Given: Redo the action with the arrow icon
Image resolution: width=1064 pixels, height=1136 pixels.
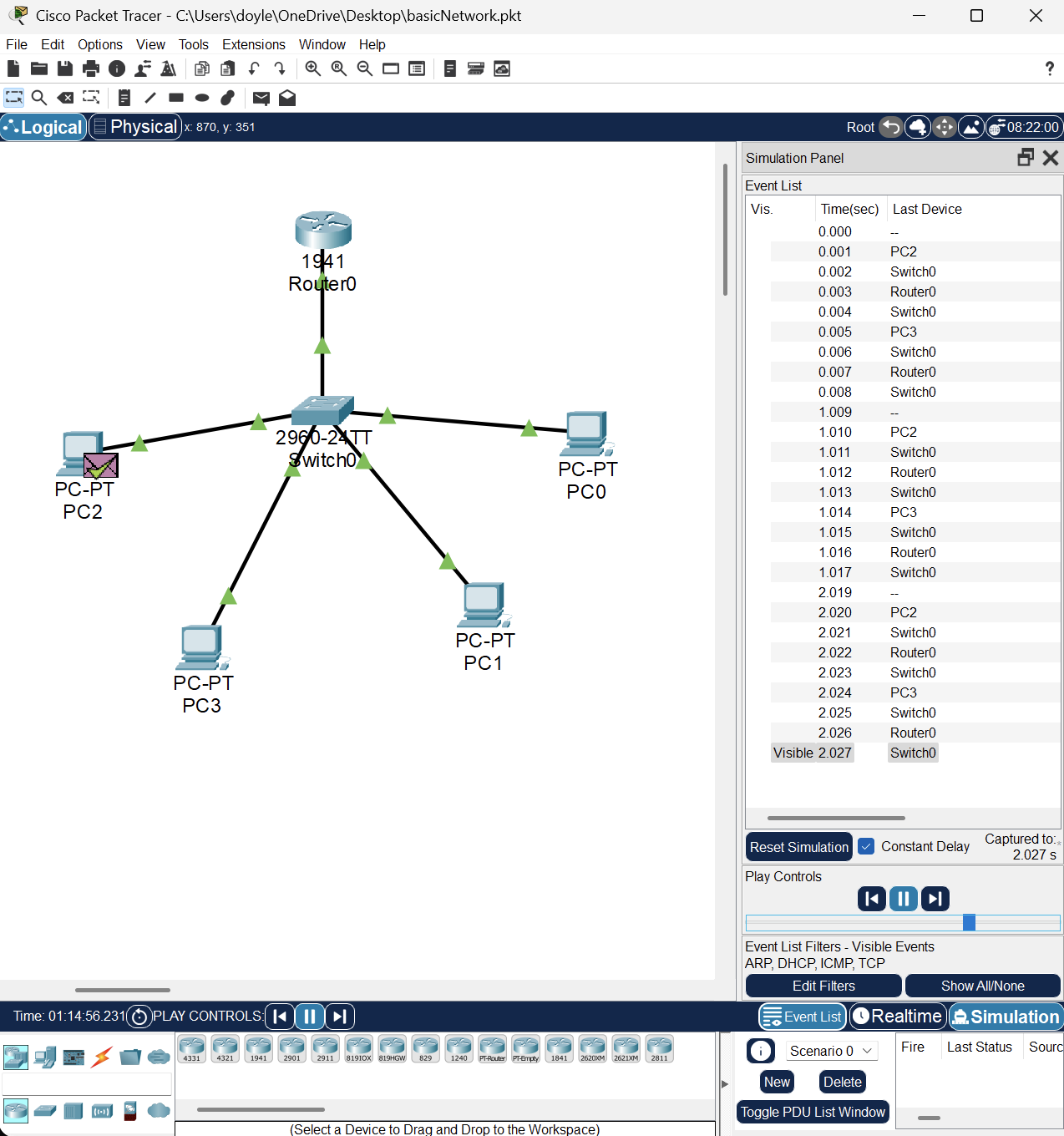Looking at the screenshot, I should point(280,68).
